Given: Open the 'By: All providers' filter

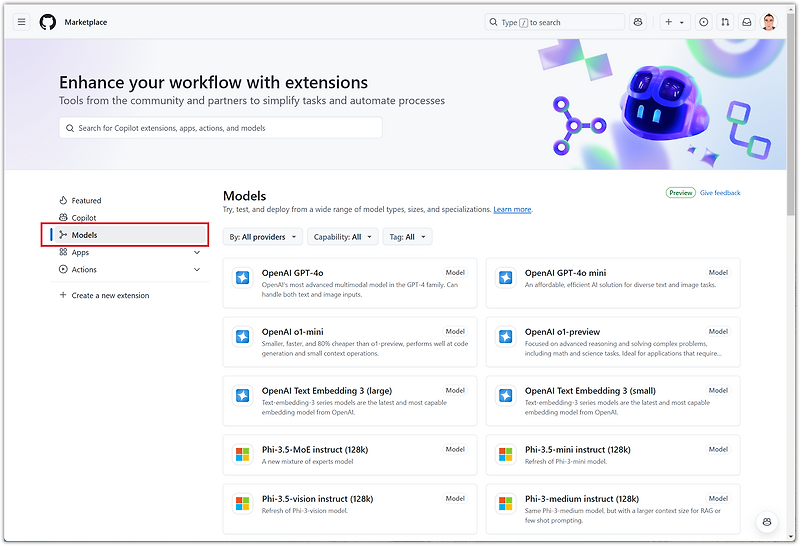Looking at the screenshot, I should [263, 237].
